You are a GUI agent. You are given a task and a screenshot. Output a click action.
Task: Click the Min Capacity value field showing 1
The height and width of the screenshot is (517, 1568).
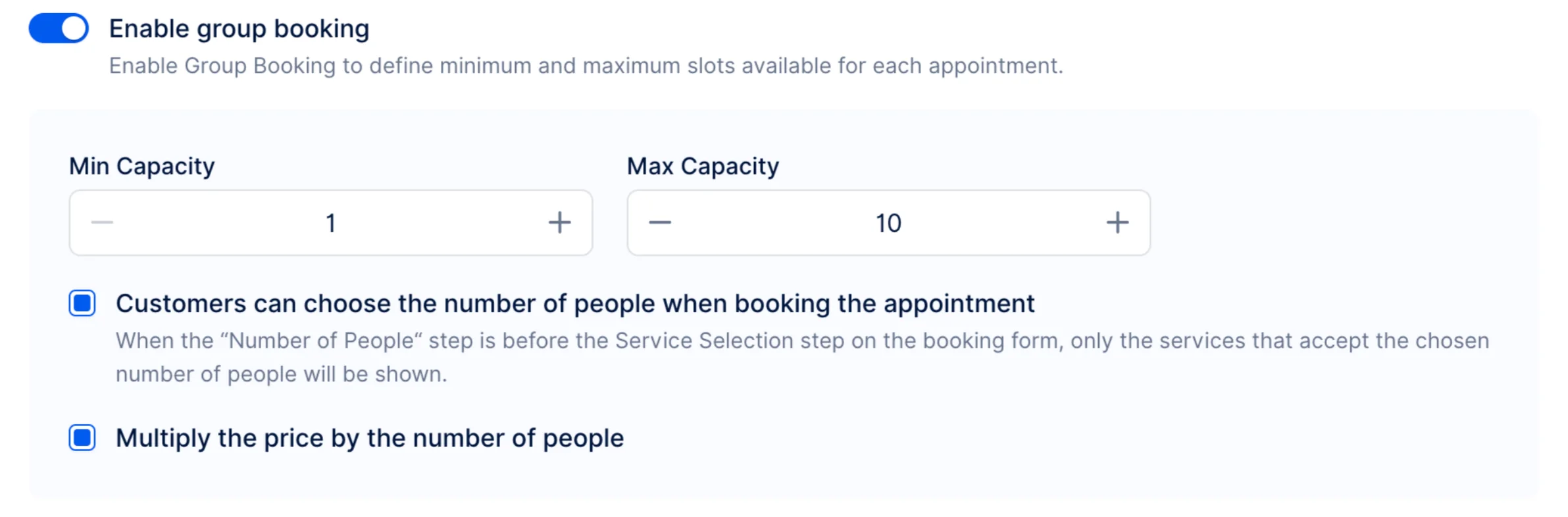[330, 223]
